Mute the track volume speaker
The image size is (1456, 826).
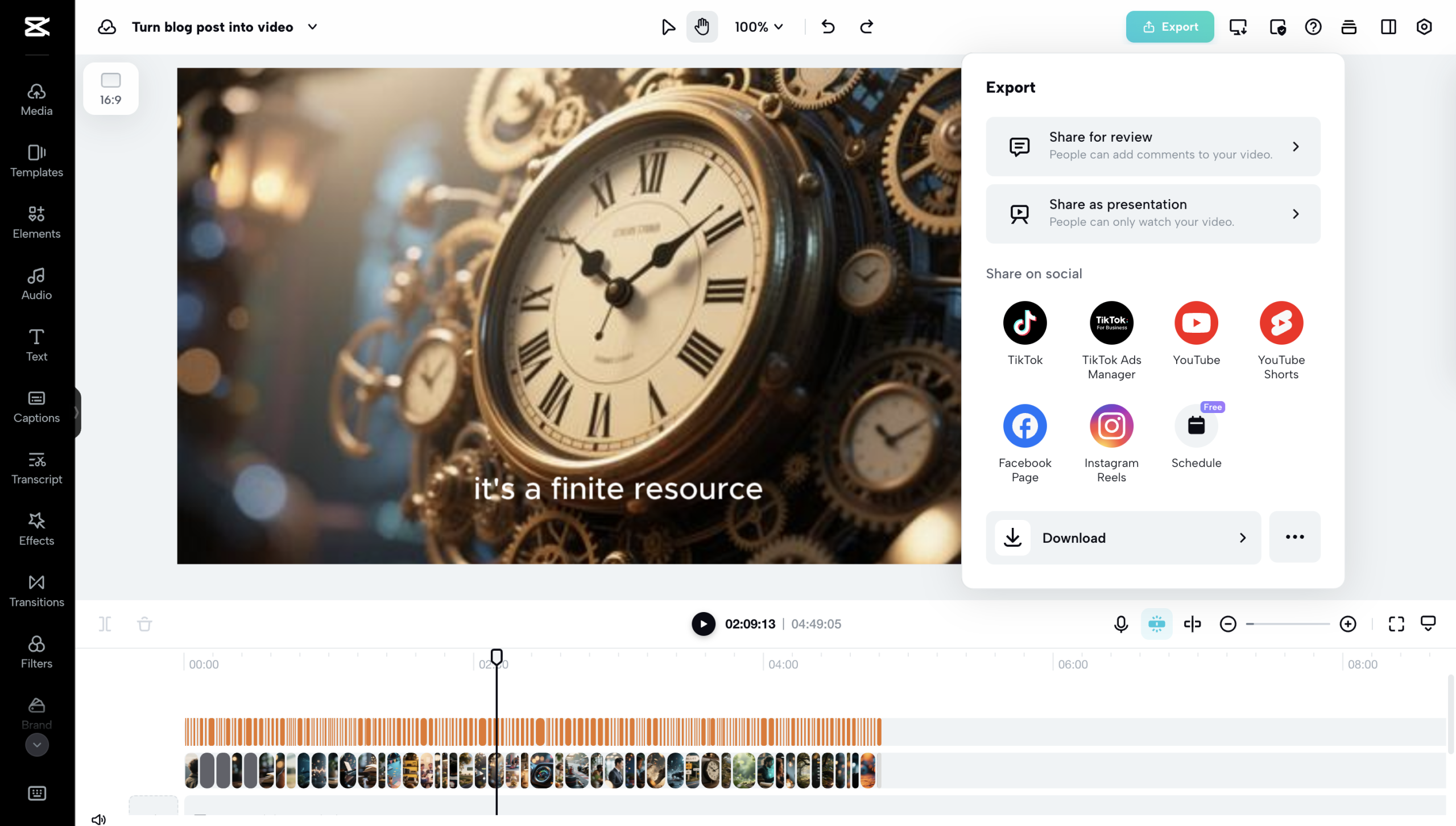98,819
